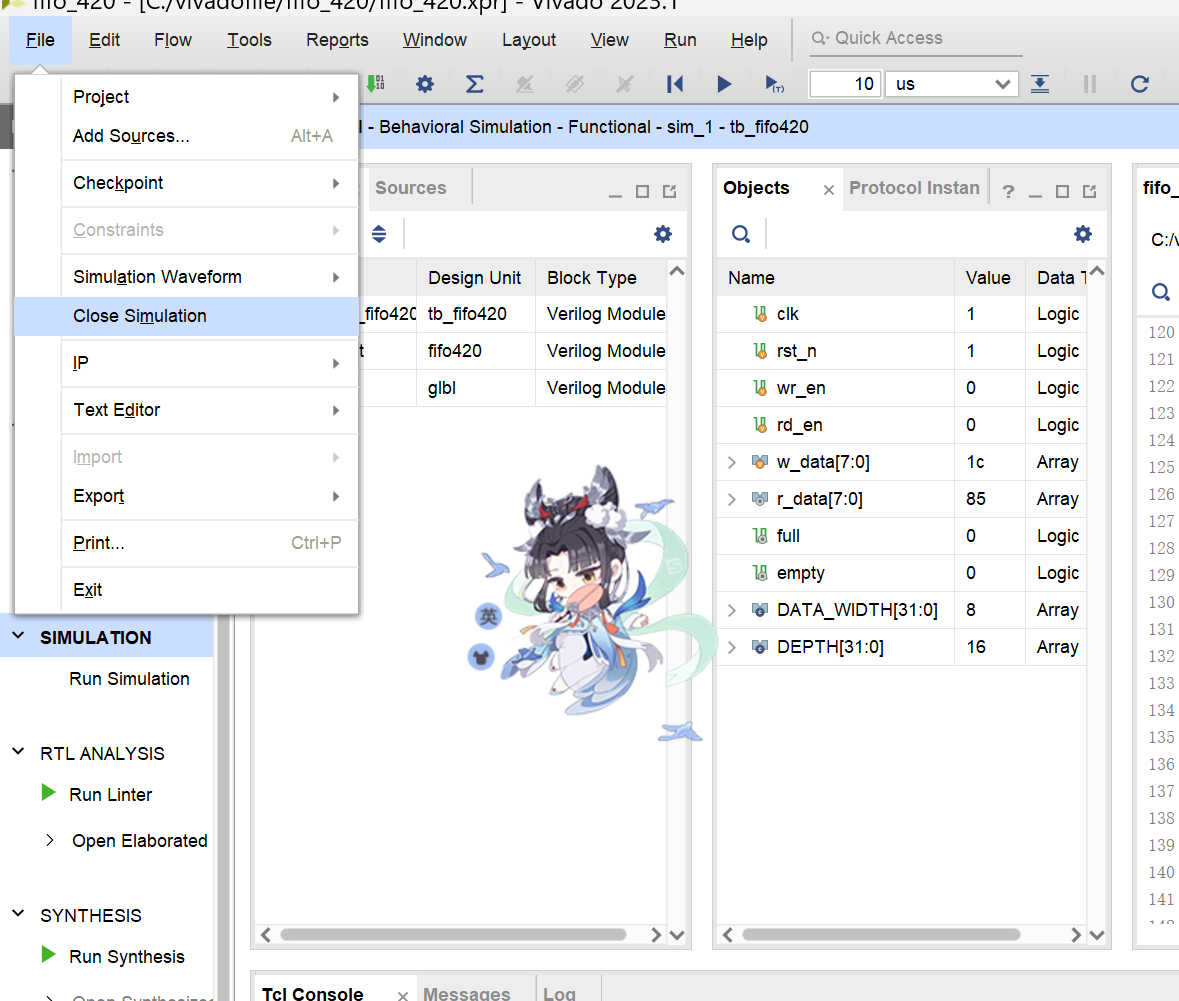Maximize the Objects panel

1062,192
